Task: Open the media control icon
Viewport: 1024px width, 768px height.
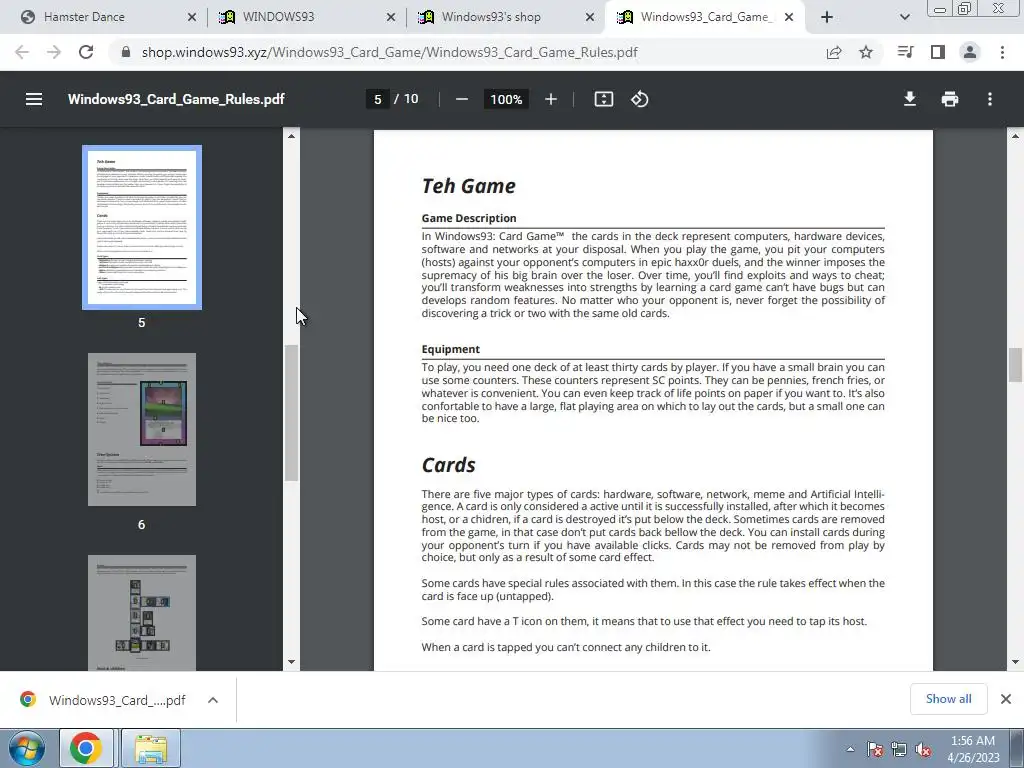Action: tap(905, 52)
